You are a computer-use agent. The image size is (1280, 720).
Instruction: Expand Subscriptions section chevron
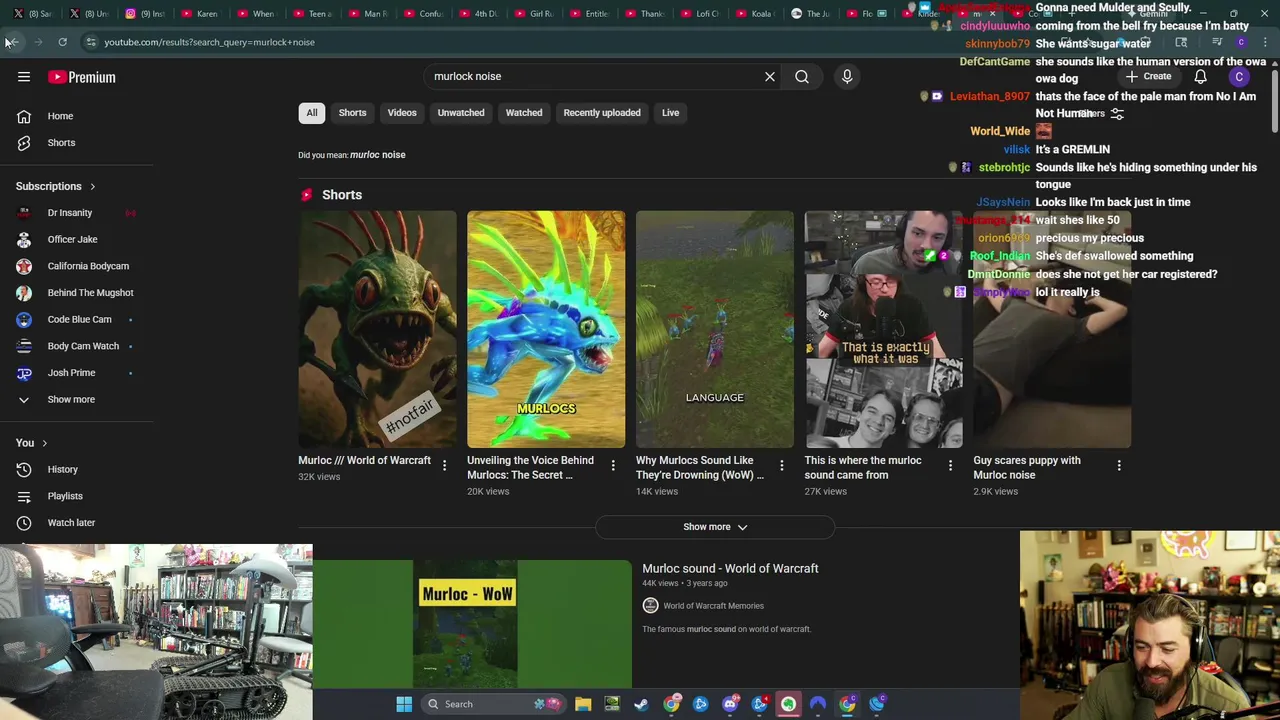coord(92,187)
